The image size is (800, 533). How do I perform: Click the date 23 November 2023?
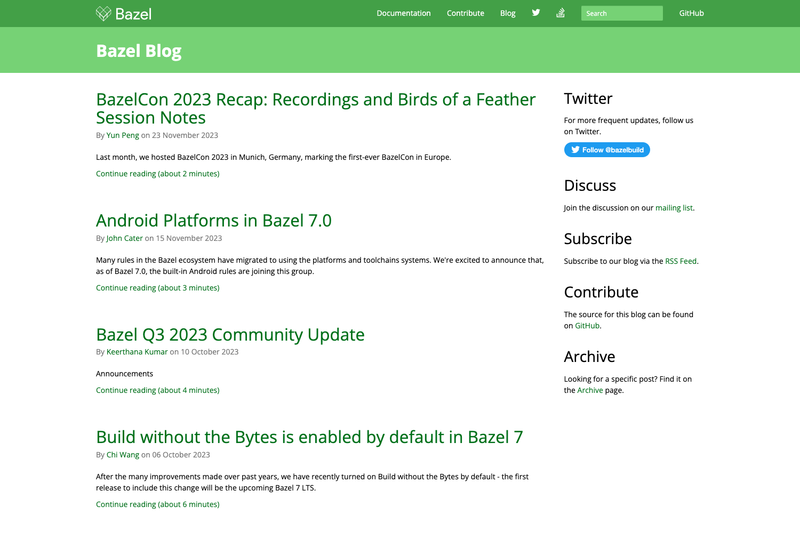point(185,135)
